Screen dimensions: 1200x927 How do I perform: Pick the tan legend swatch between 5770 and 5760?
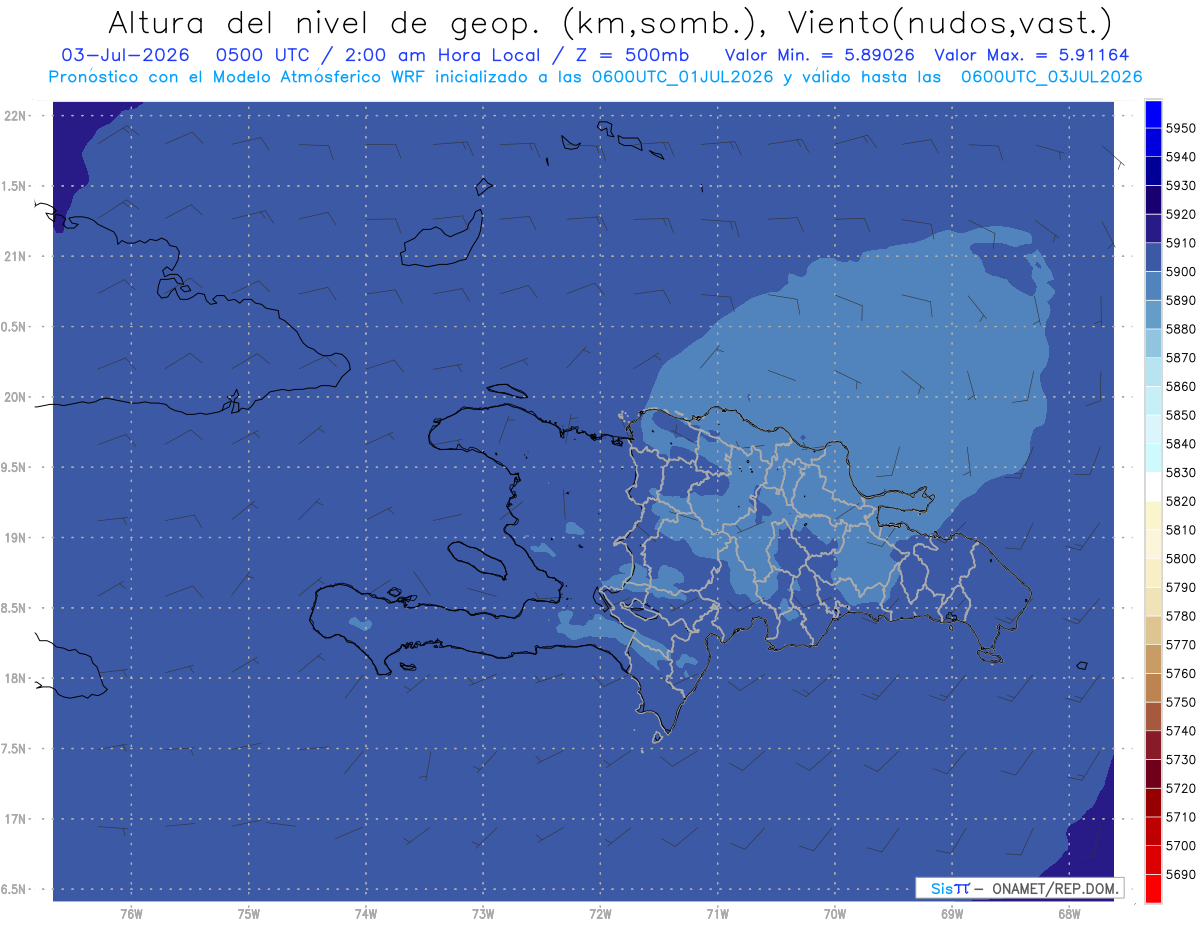click(1153, 659)
